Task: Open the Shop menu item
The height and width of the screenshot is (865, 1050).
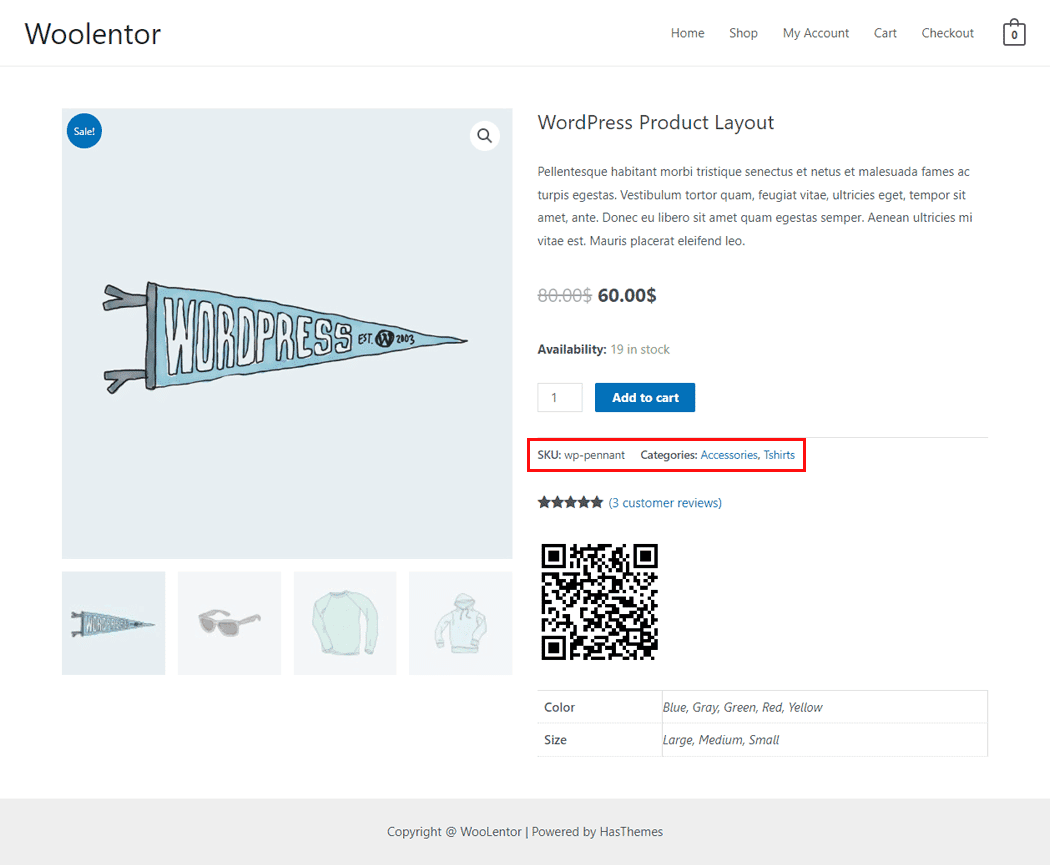Action: [x=743, y=33]
